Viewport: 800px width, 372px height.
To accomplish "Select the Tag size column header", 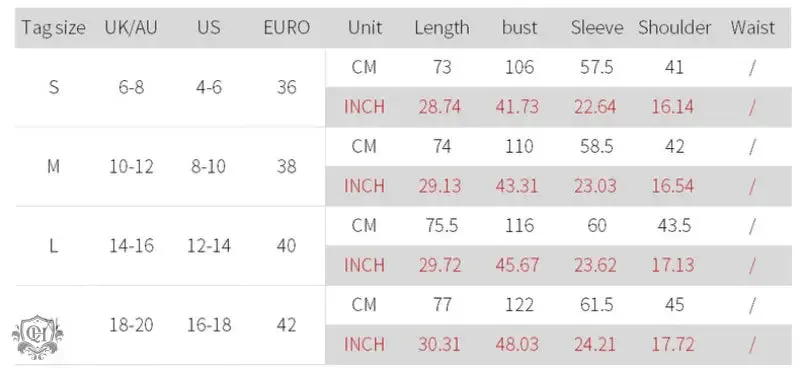I will click(53, 28).
